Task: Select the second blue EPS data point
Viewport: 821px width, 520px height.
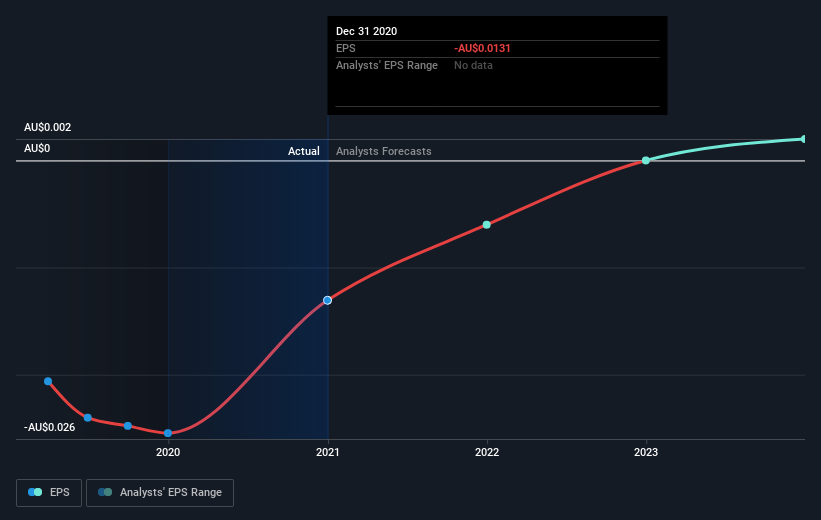Action: (x=88, y=417)
